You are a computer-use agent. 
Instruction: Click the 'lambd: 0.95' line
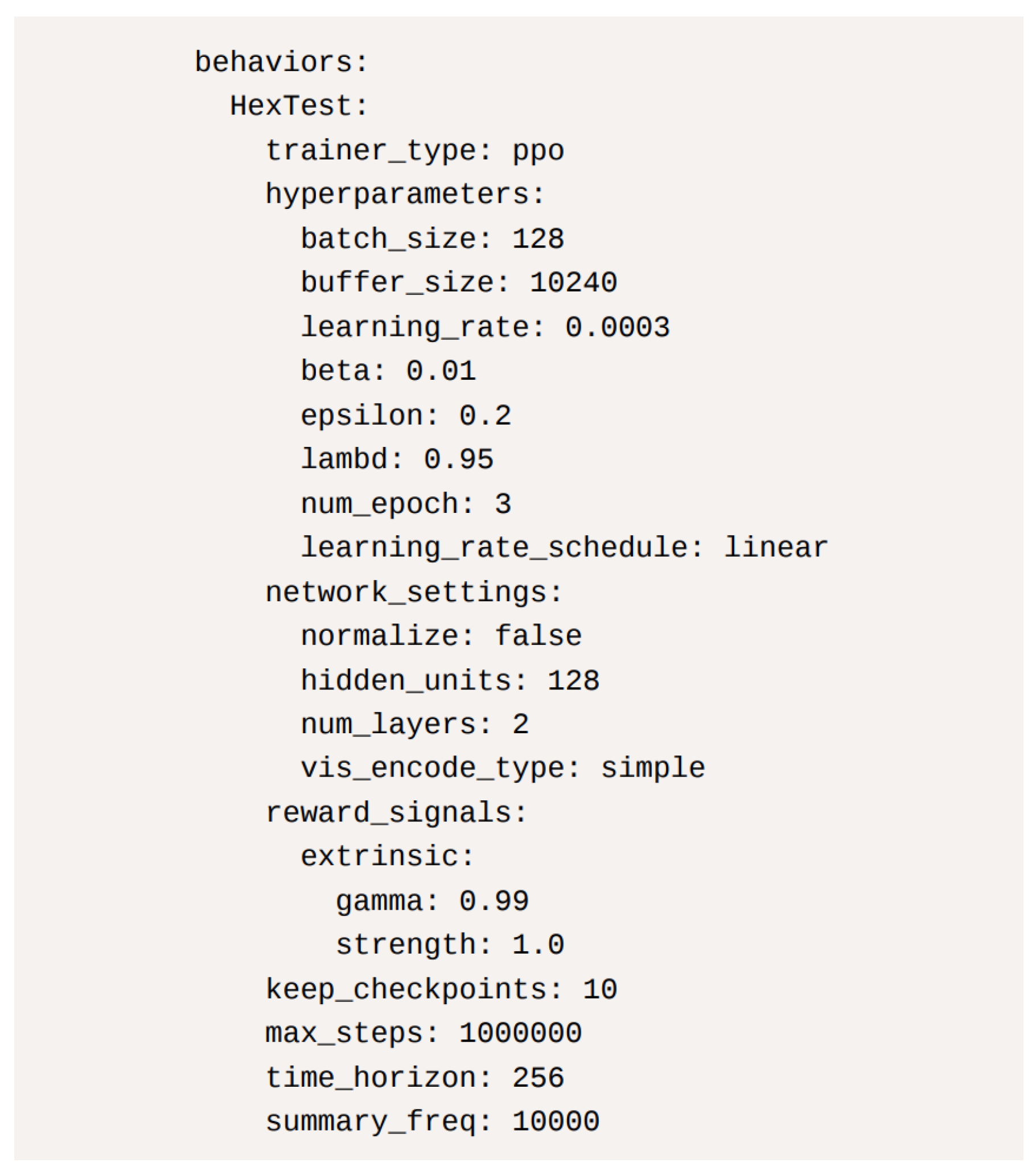[397, 460]
